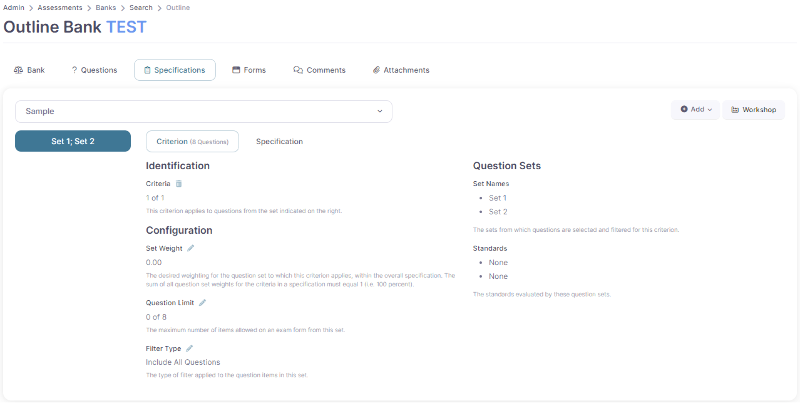The image size is (800, 403).
Task: Select the Specifications tab
Action: click(x=174, y=70)
